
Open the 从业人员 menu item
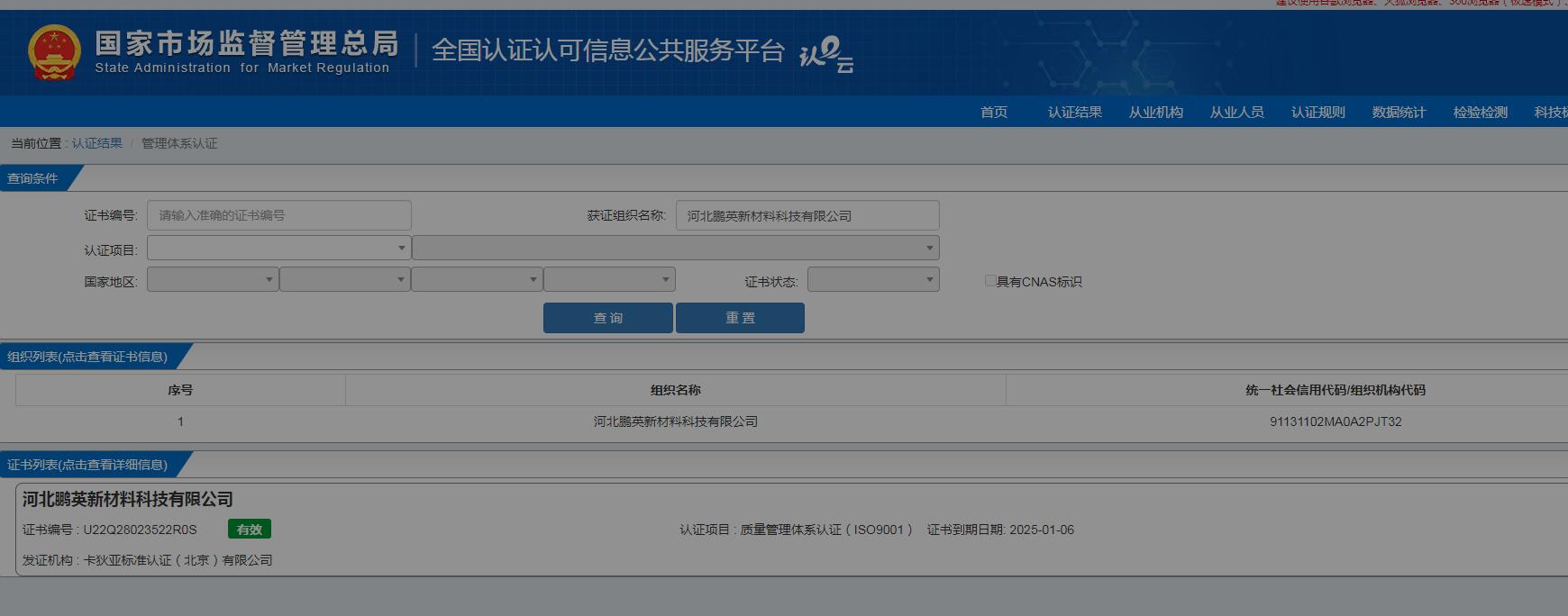[1237, 112]
